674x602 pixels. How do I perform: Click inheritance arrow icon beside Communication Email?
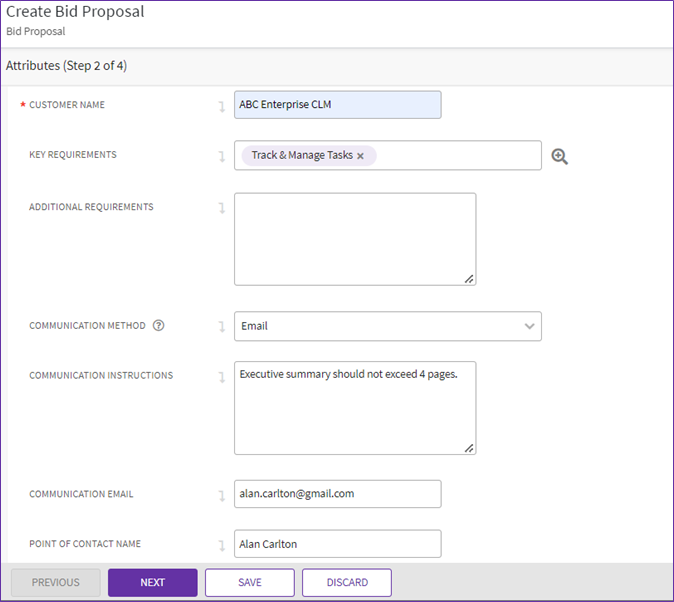[221, 495]
